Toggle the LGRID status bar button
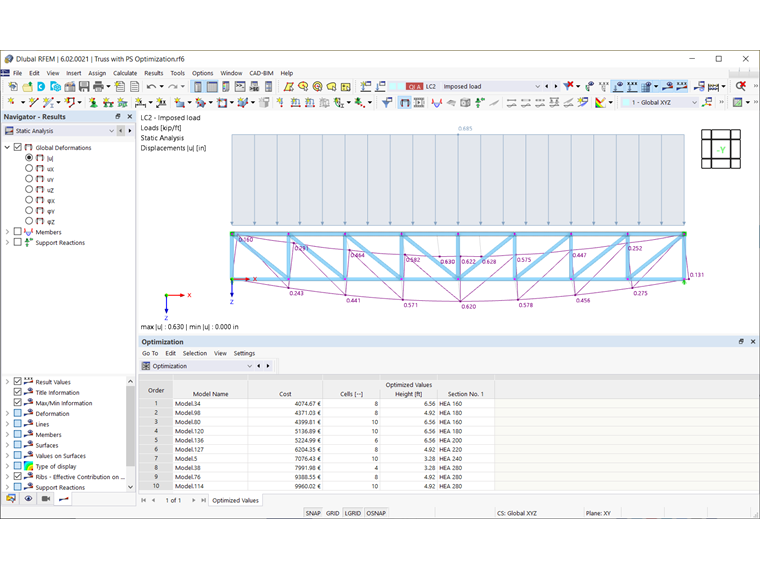The image size is (760, 570). coord(353,513)
